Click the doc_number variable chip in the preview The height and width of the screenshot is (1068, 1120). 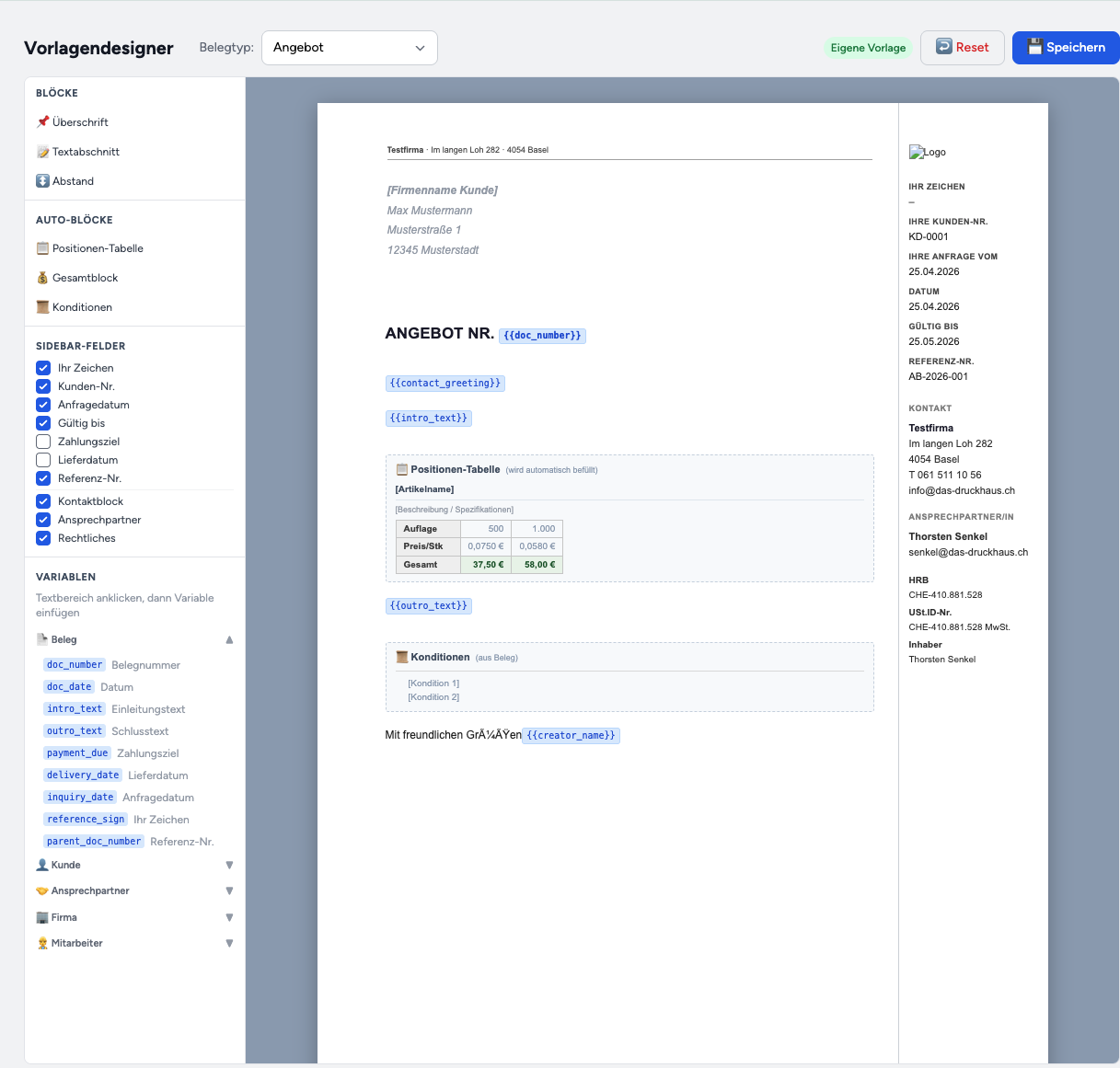pyautogui.click(x=543, y=335)
